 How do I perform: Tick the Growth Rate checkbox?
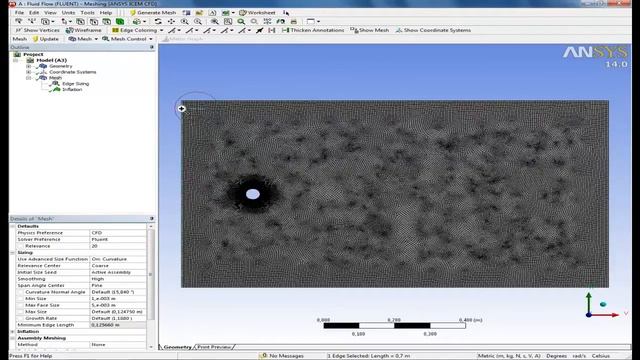[20, 318]
